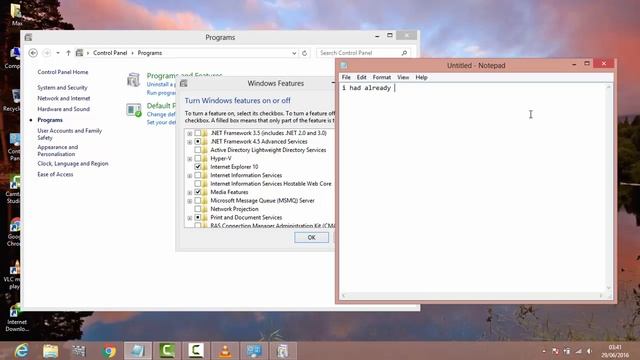
Task: Expand the Print and Document Services node
Action: pyautogui.click(x=189, y=218)
